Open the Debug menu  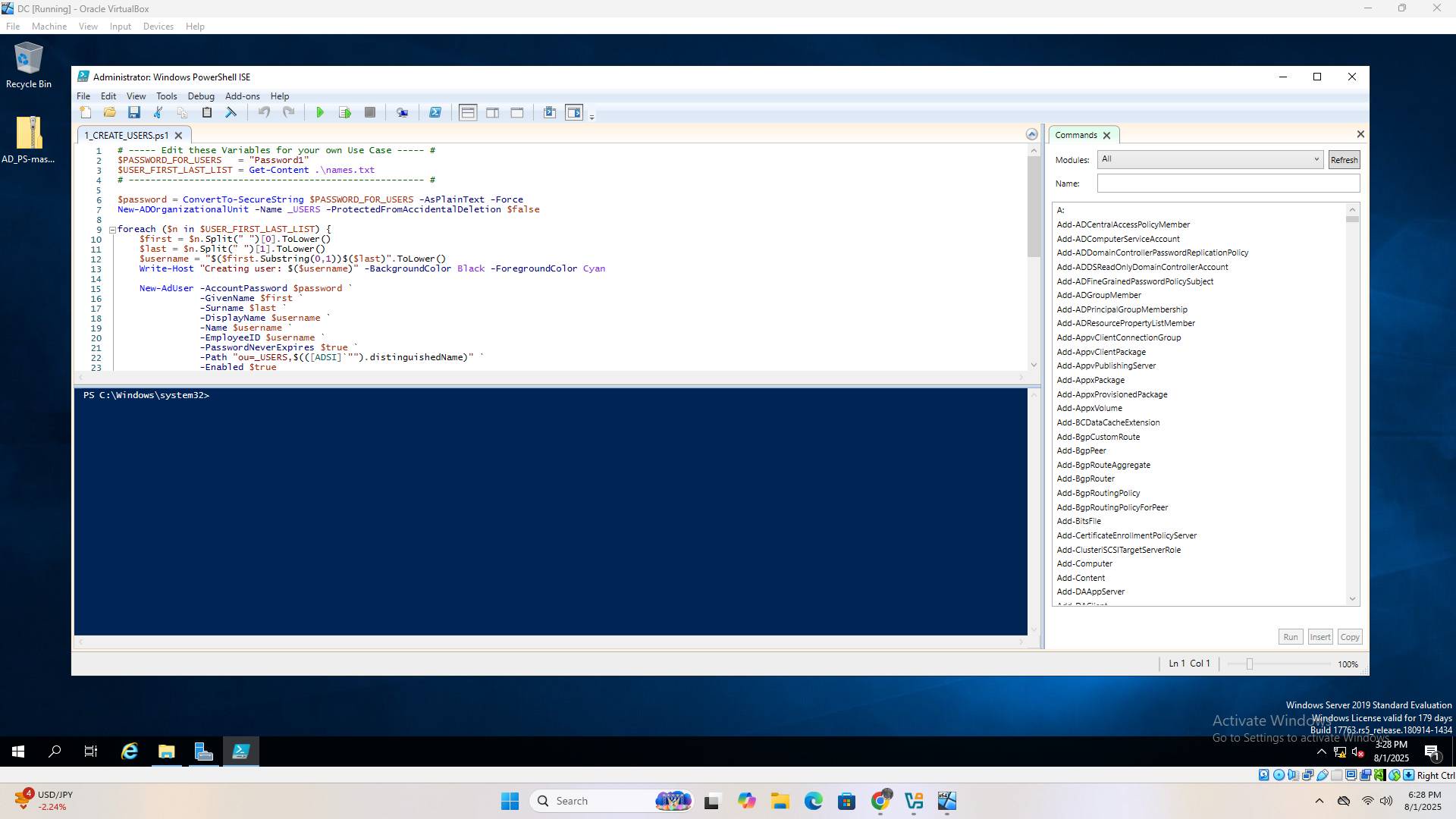point(201,96)
